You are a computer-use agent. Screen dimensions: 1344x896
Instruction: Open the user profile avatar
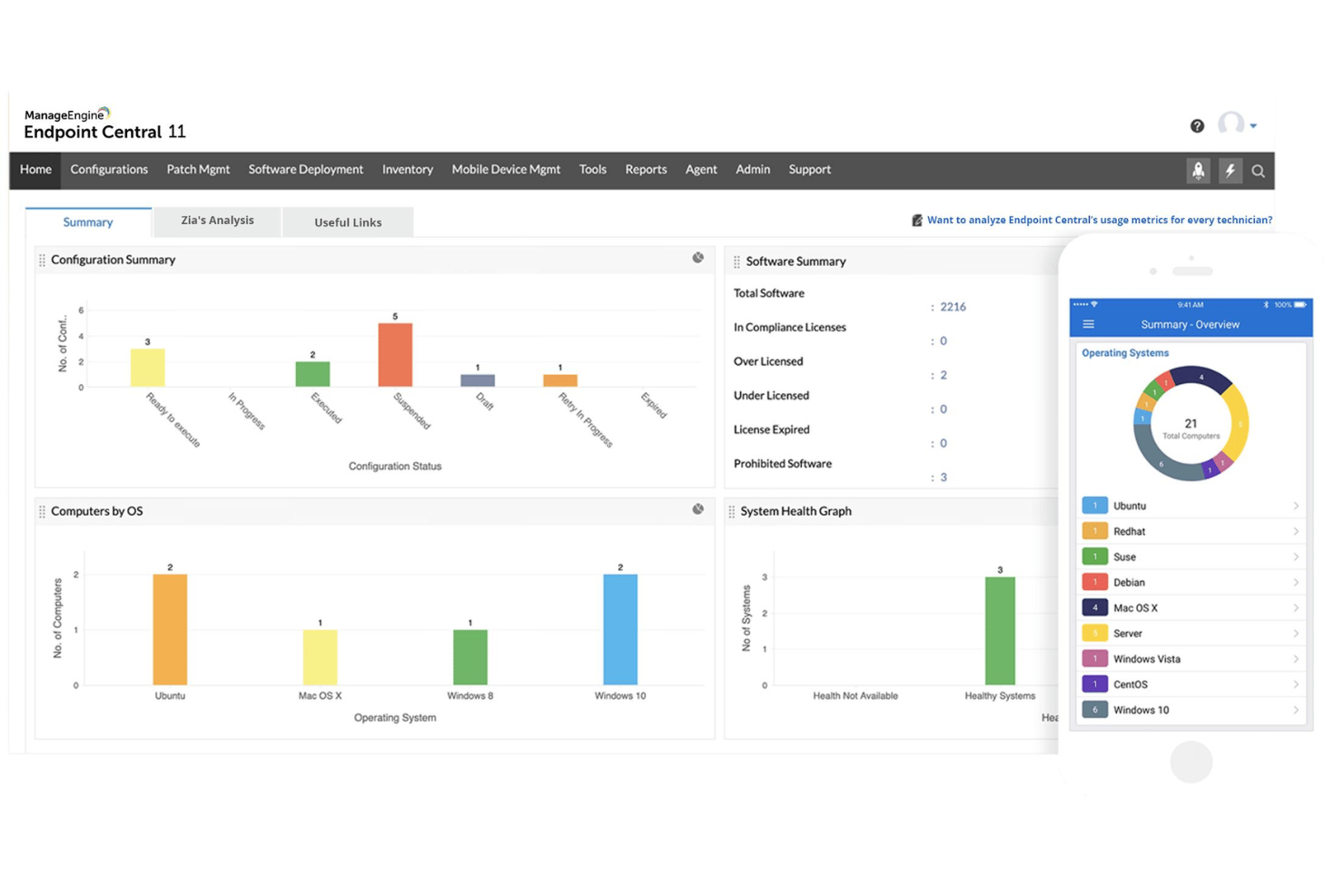point(1230,124)
